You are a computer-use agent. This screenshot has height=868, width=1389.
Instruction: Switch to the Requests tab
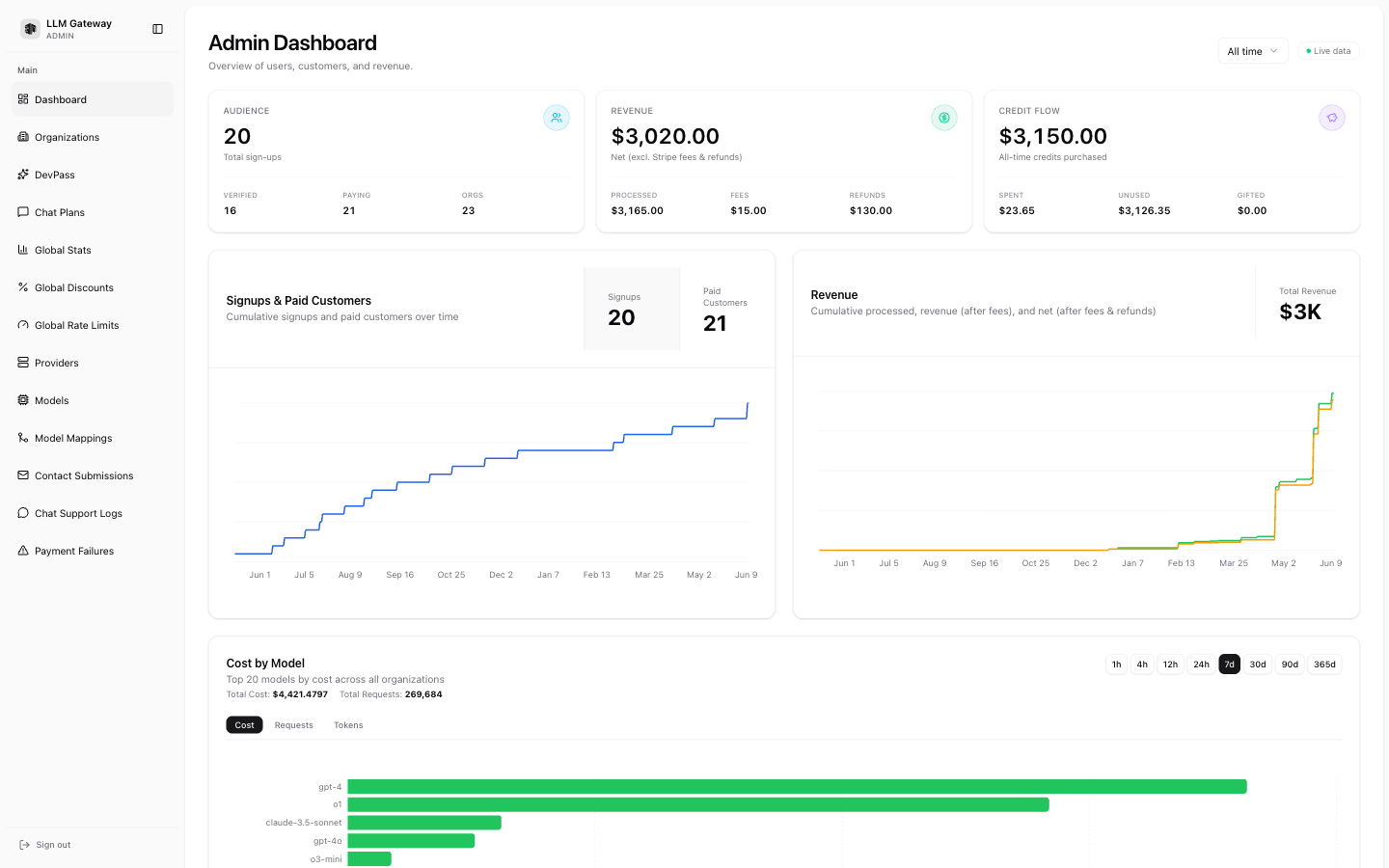(x=294, y=725)
